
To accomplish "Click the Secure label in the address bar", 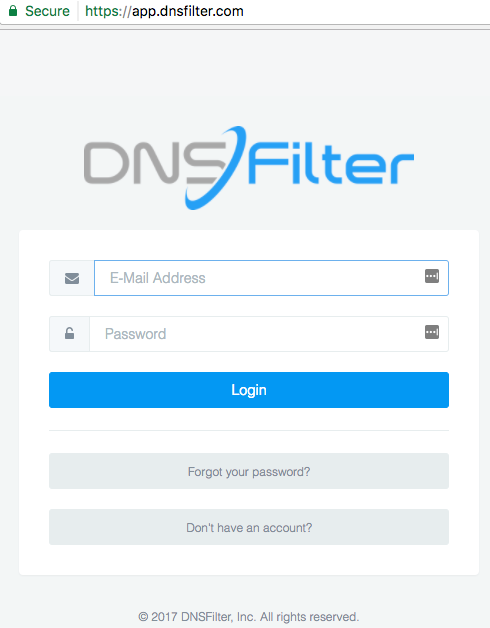I will [47, 11].
